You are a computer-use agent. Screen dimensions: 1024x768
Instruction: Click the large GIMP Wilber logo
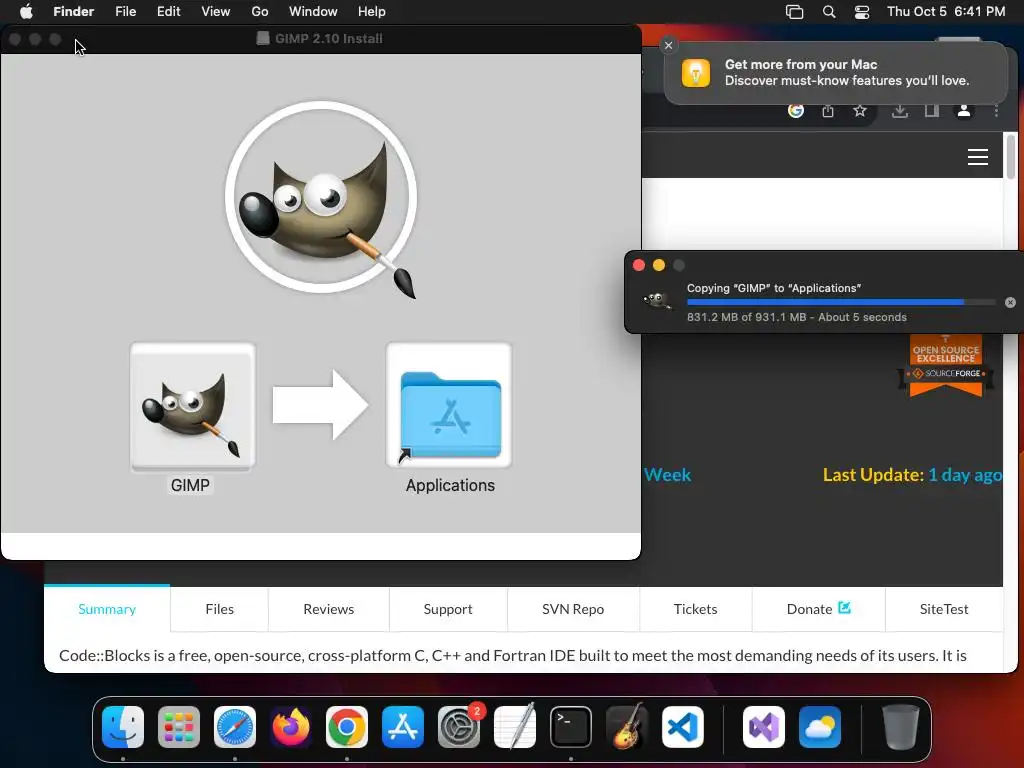[x=321, y=198]
